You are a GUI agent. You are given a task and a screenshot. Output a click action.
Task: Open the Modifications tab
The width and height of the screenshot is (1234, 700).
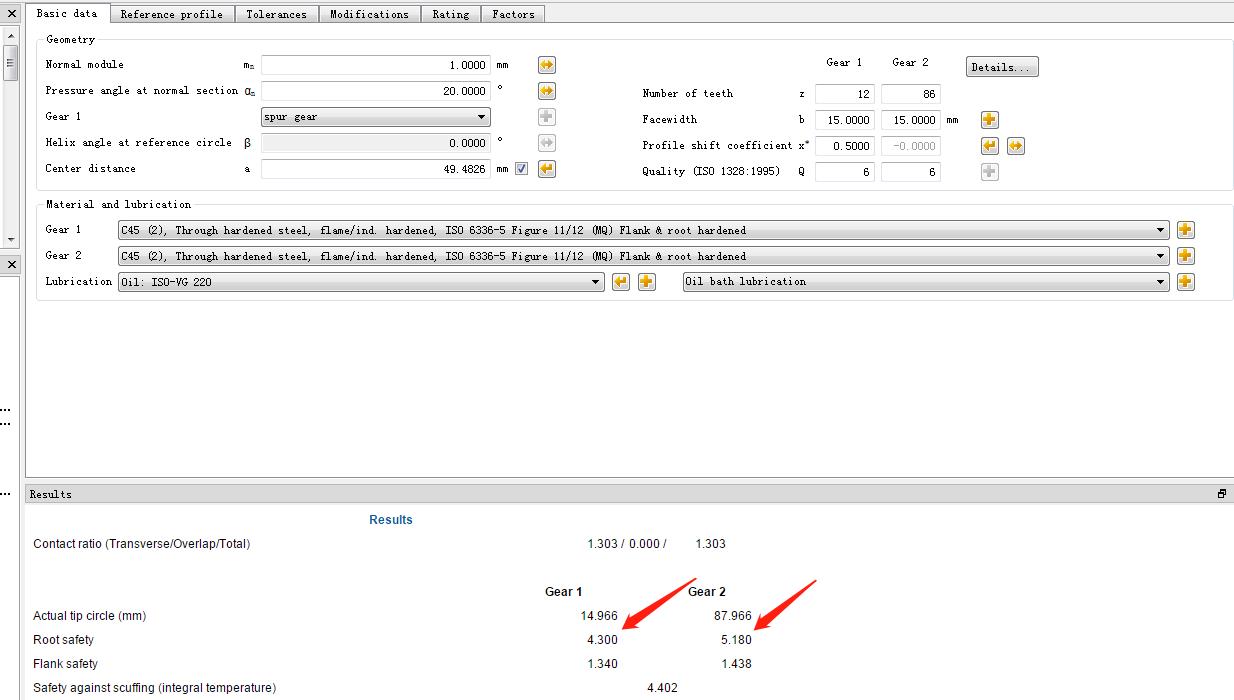coord(370,14)
